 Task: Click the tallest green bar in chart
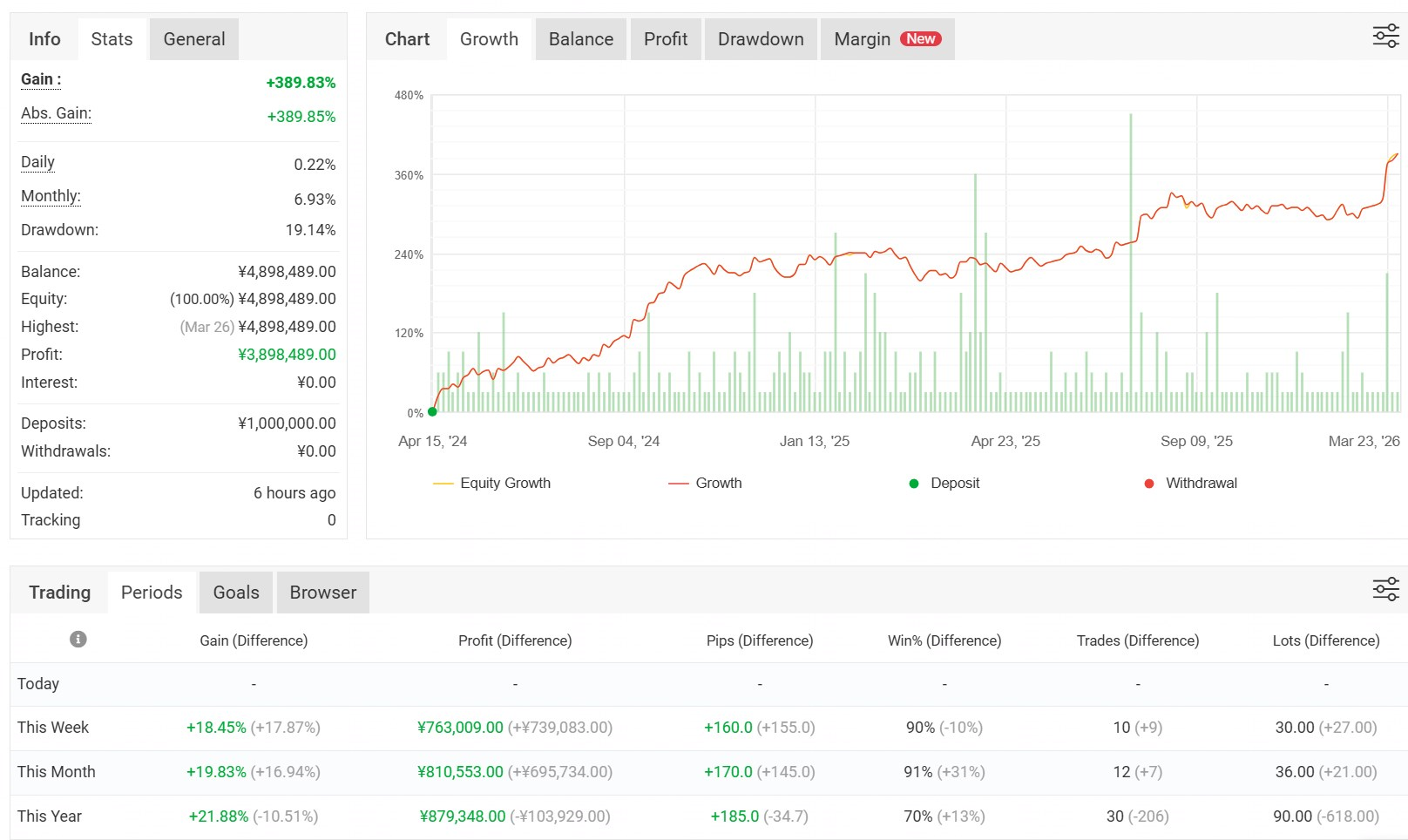pyautogui.click(x=1131, y=261)
